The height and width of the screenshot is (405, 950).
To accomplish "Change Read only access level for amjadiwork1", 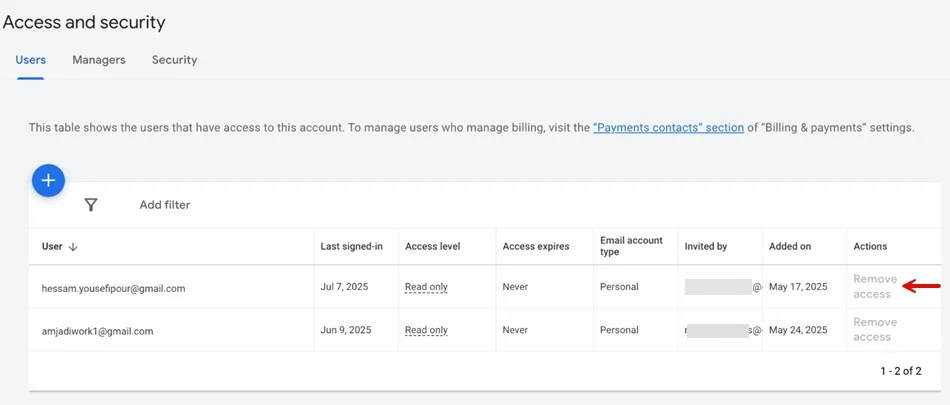I will [x=427, y=330].
